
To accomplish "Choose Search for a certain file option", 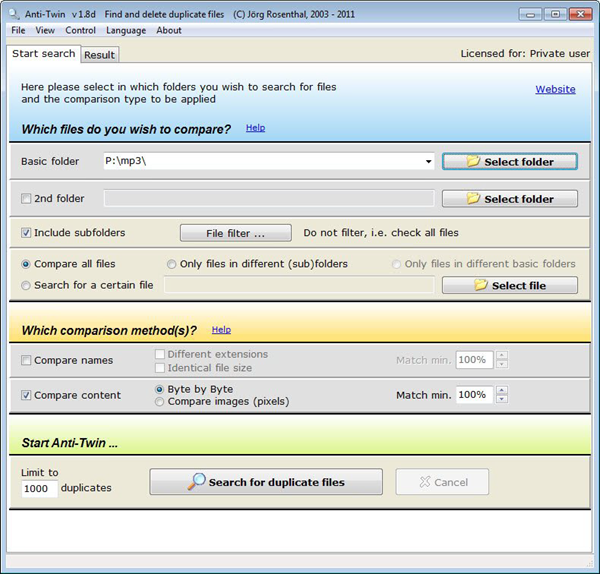I will pyautogui.click(x=27, y=285).
